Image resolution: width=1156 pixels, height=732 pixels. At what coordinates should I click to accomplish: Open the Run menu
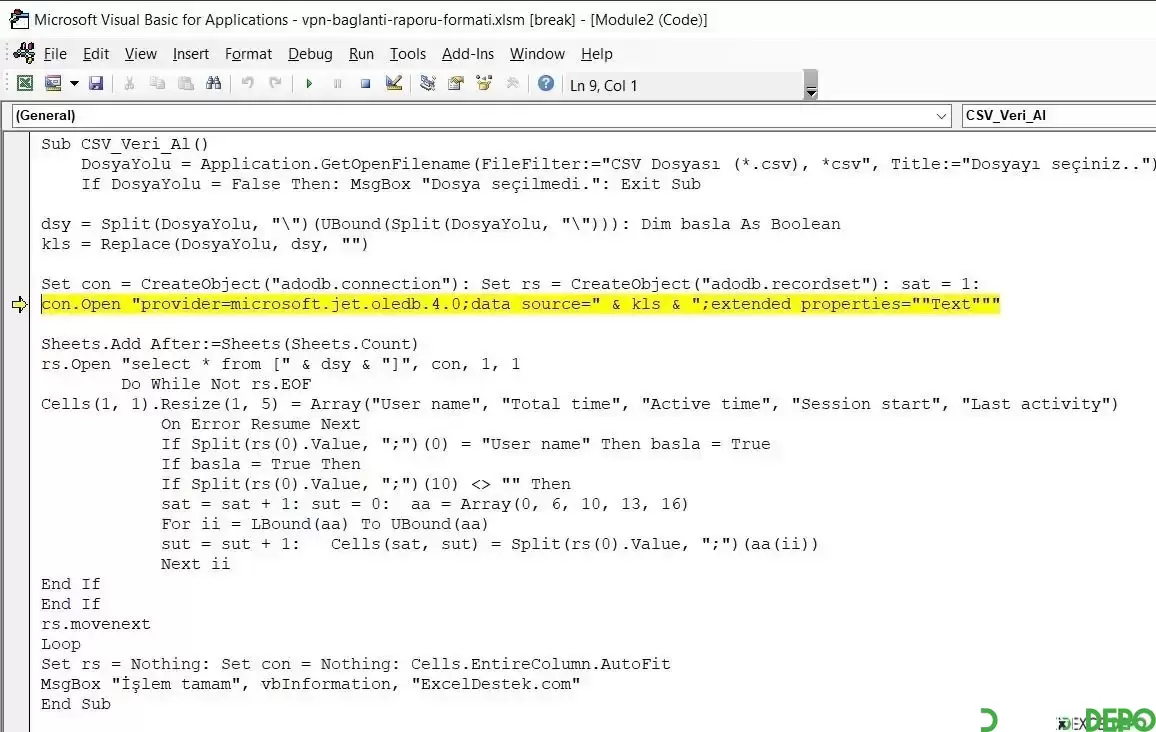click(361, 54)
